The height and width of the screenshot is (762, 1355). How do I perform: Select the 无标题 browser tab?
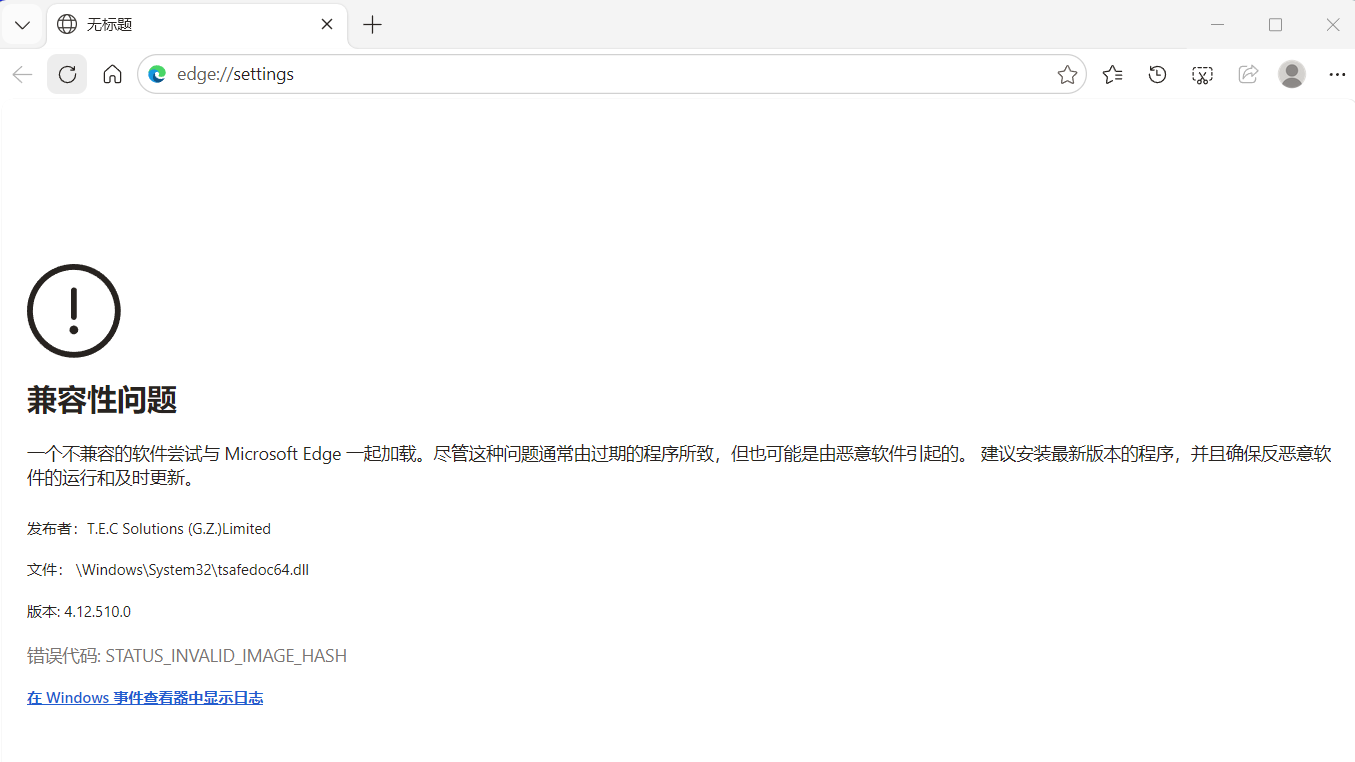click(197, 25)
